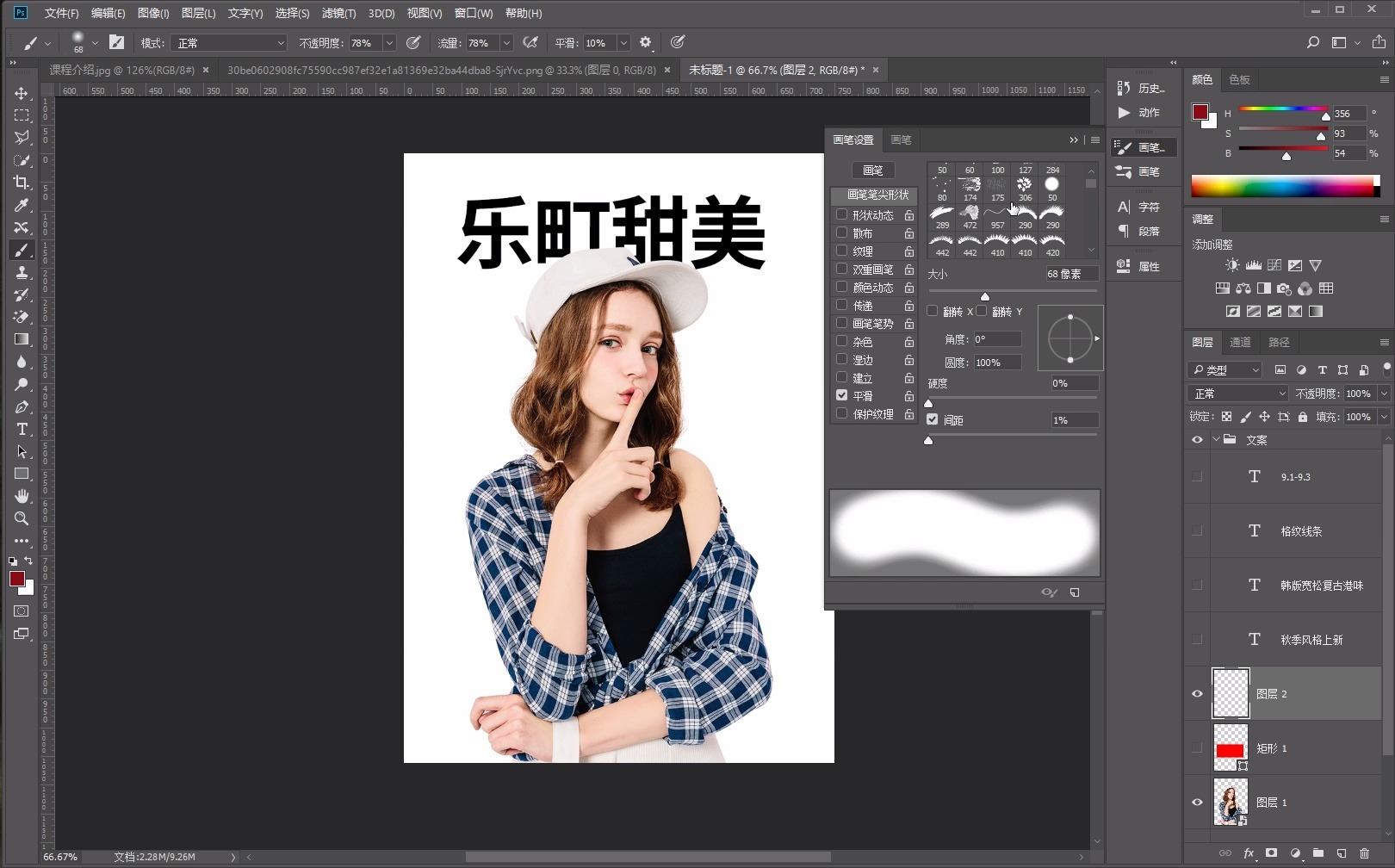The image size is (1395, 868).
Task: Enable Color Dynamics checkbox
Action: 842,287
